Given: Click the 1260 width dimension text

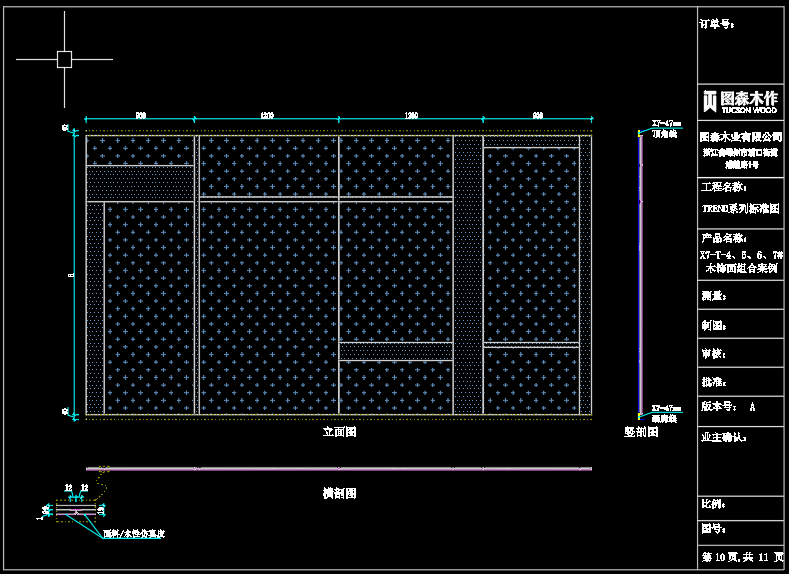Looking at the screenshot, I should pyautogui.click(x=410, y=116).
